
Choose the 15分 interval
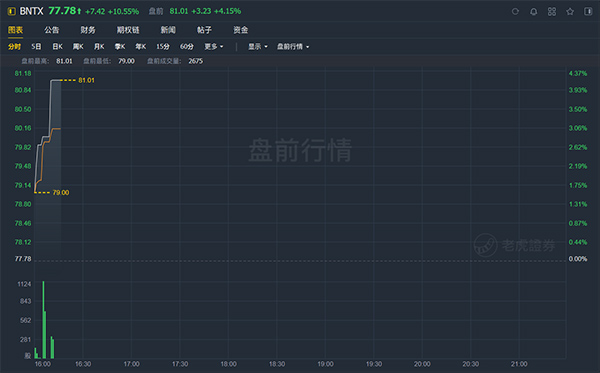coord(163,47)
